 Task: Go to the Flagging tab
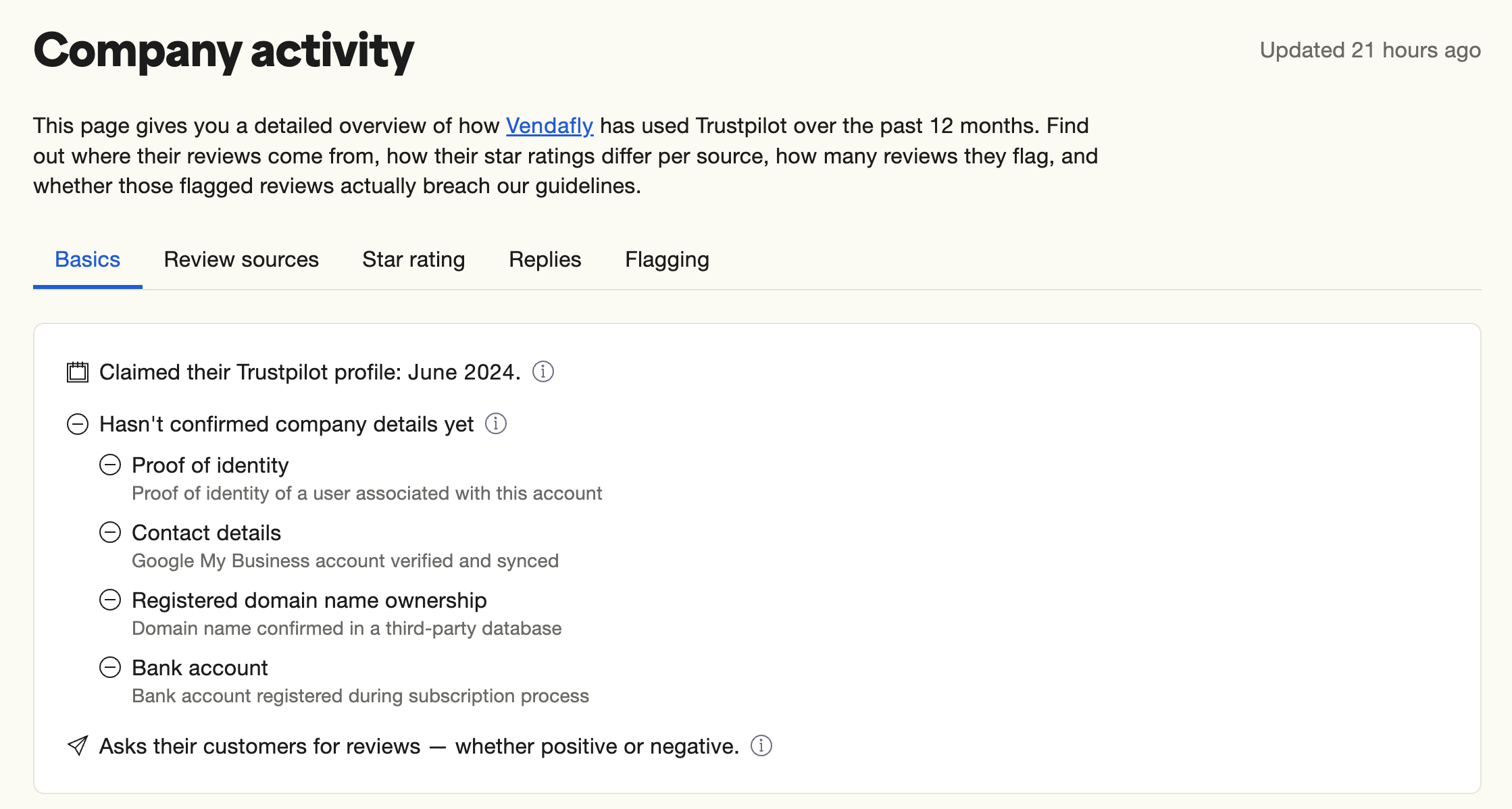point(667,259)
